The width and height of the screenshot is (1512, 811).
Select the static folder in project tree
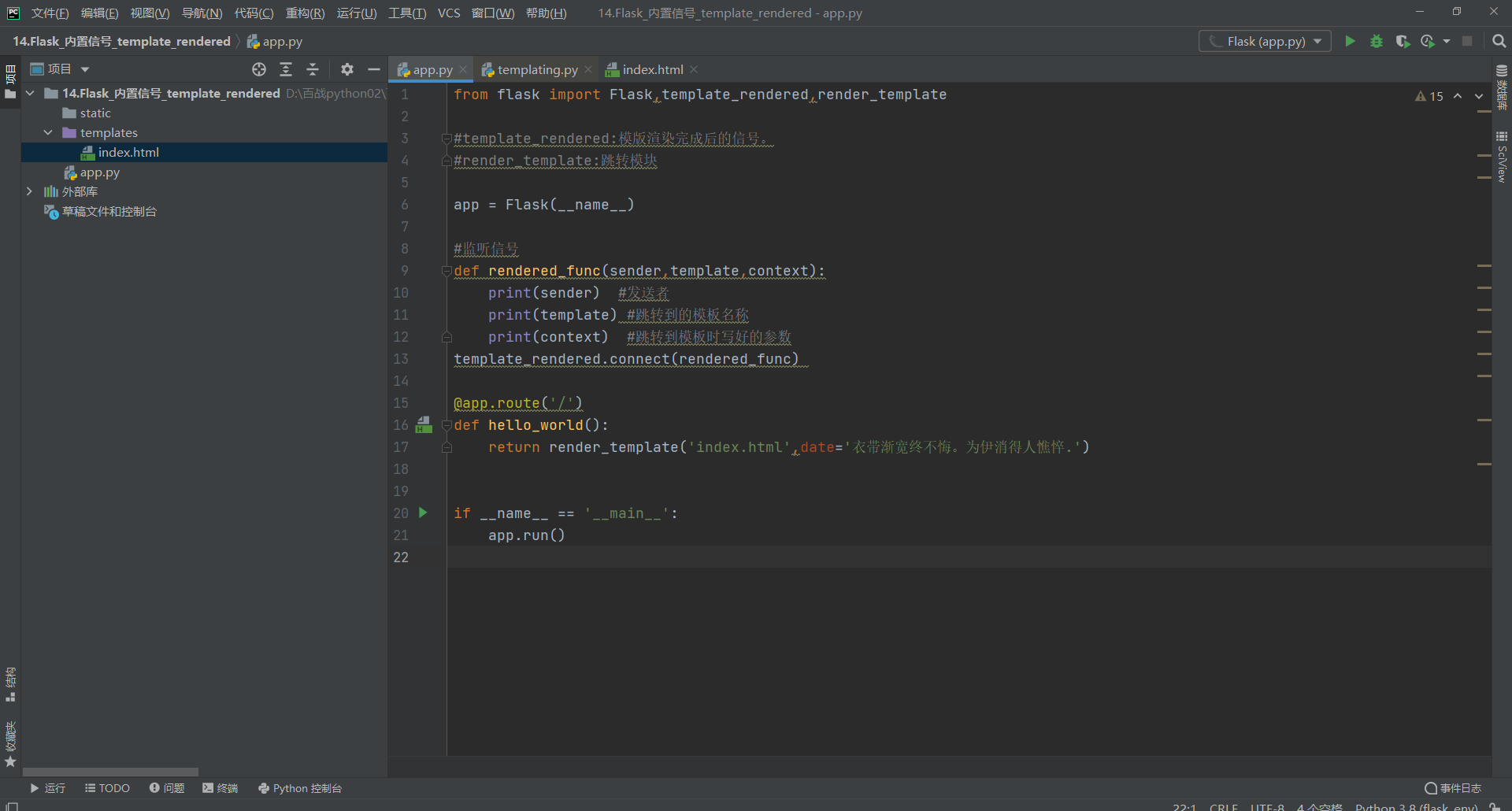point(94,113)
